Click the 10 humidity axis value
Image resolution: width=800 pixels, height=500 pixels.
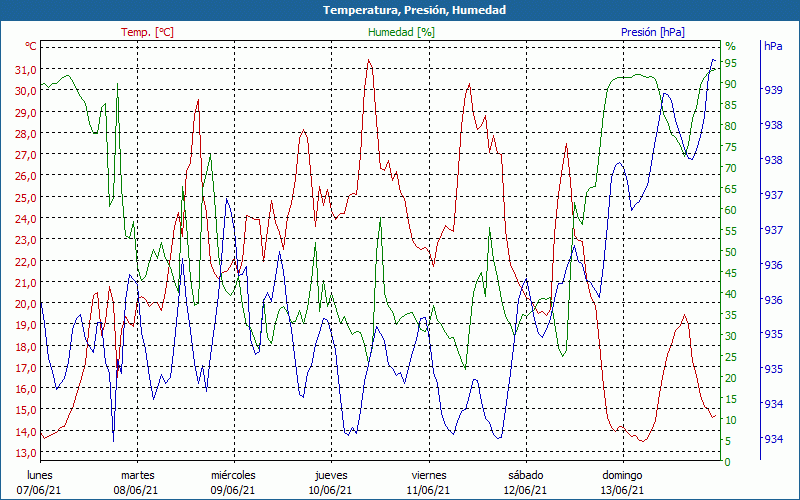pos(731,420)
